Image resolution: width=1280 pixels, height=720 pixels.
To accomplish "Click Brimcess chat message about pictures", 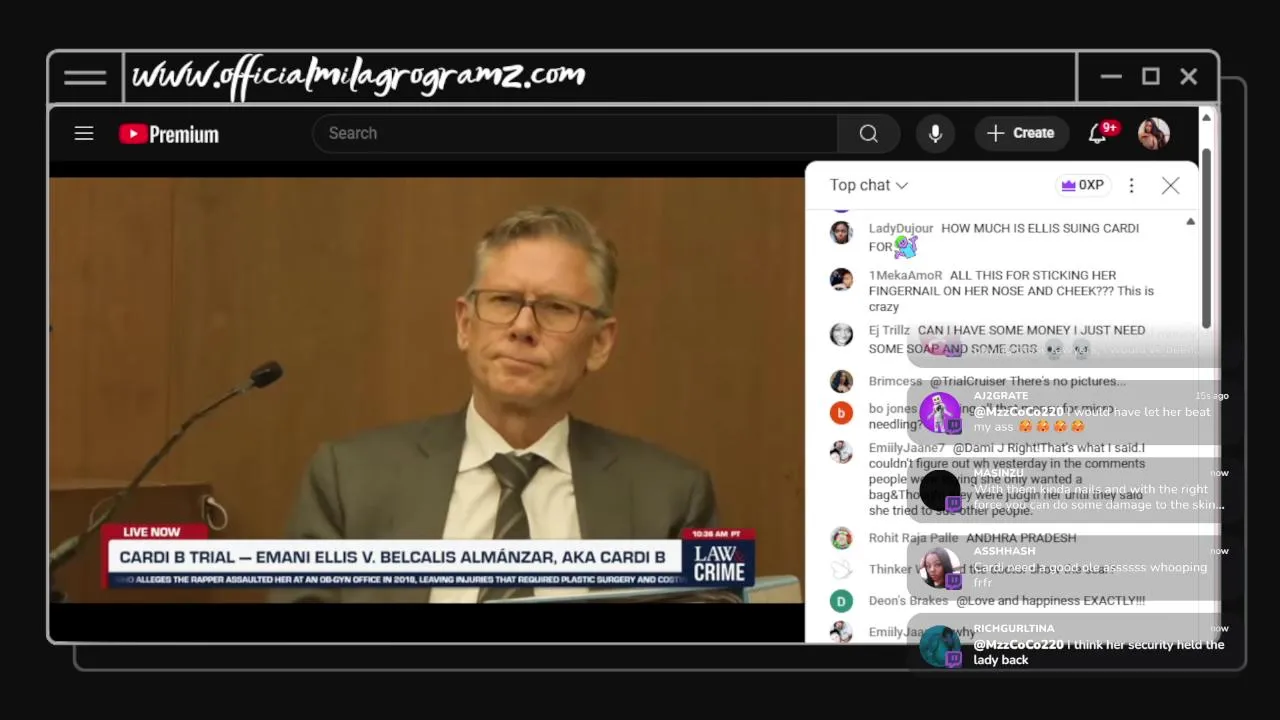I will [x=1027, y=381].
